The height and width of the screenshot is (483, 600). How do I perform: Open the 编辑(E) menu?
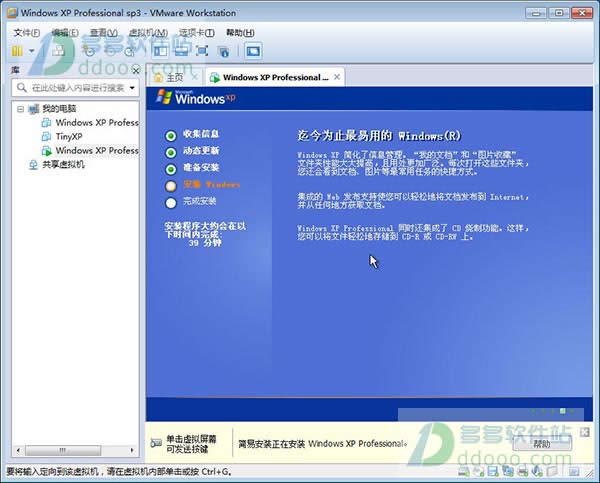click(x=65, y=33)
